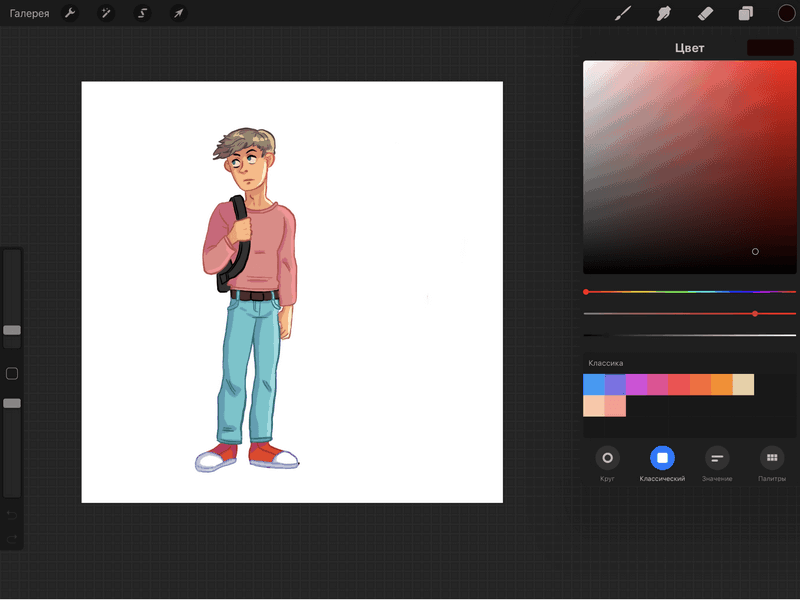Return to the Галерея gallery

tap(30, 14)
